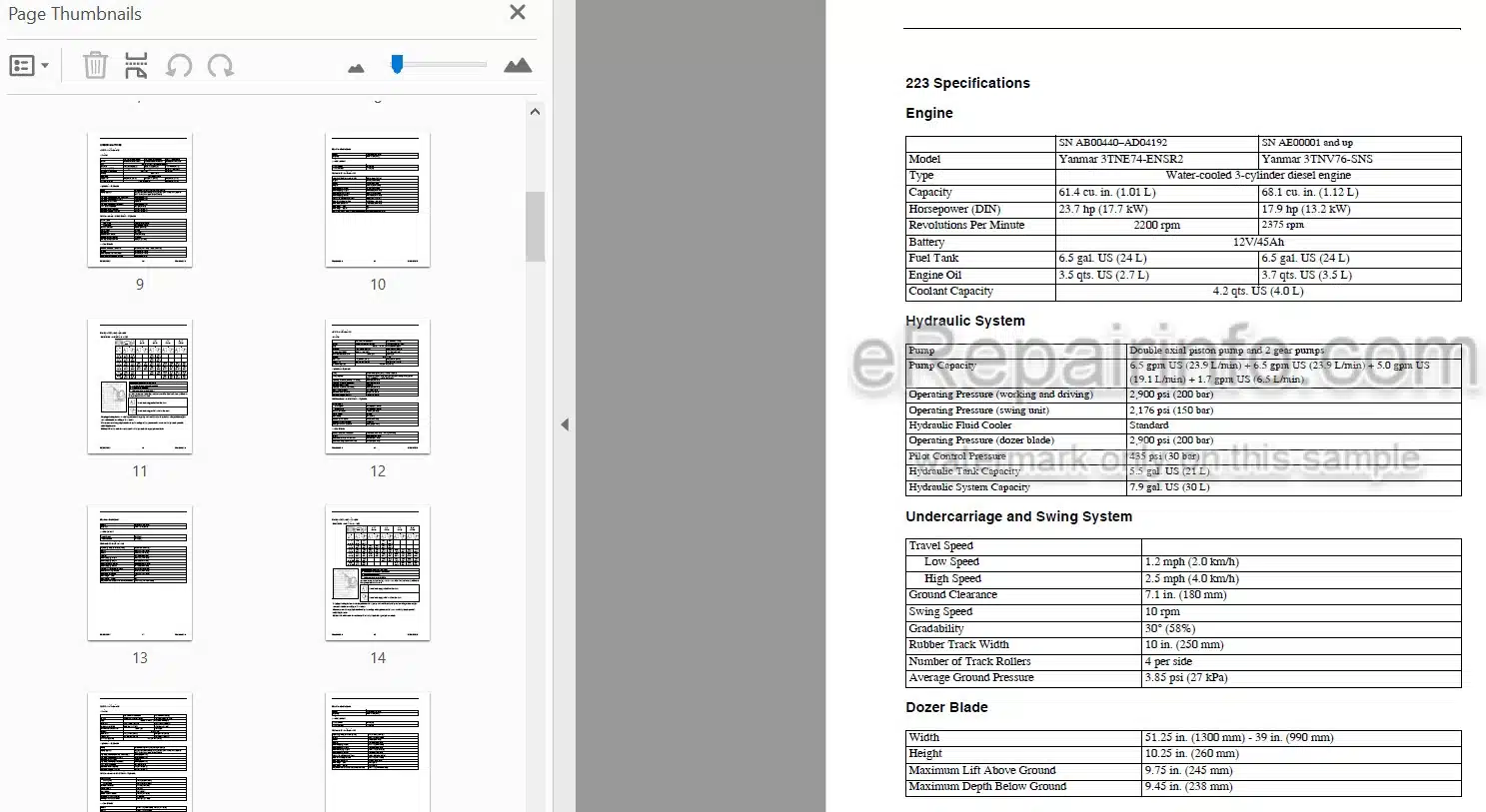Click the thumbnail panel scroll-up arrow
The image size is (1486, 812).
[x=535, y=112]
